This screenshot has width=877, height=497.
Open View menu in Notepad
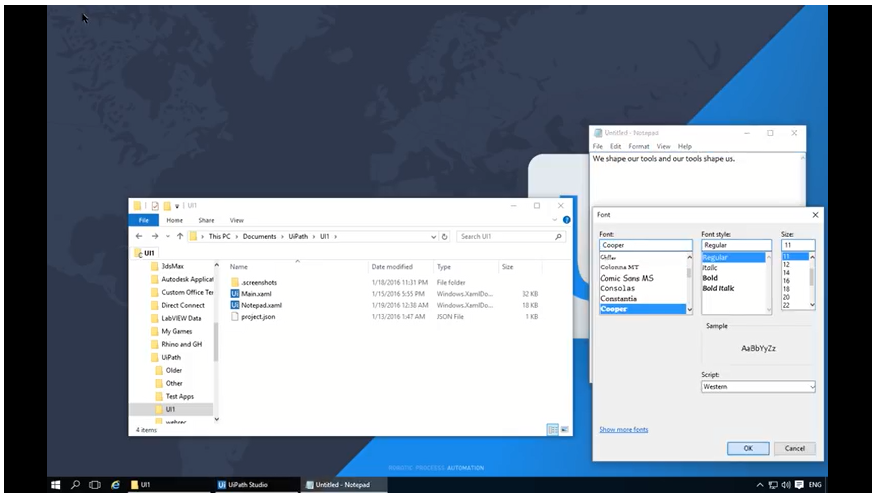tap(663, 146)
